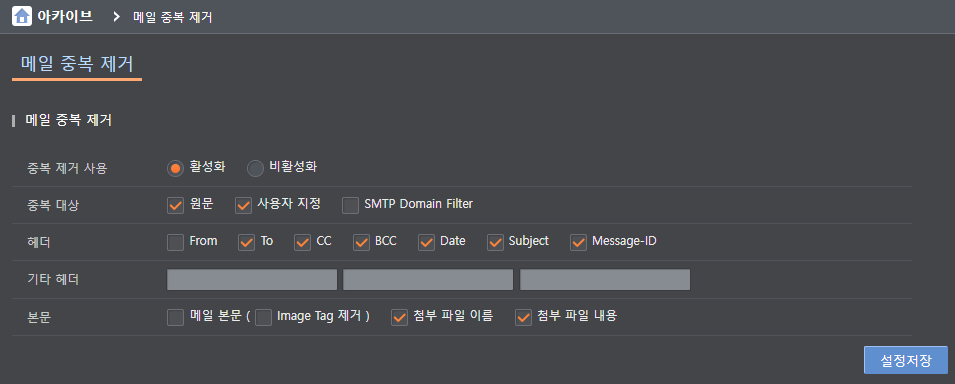
Task: Toggle the To header checkbox
Action: (247, 243)
